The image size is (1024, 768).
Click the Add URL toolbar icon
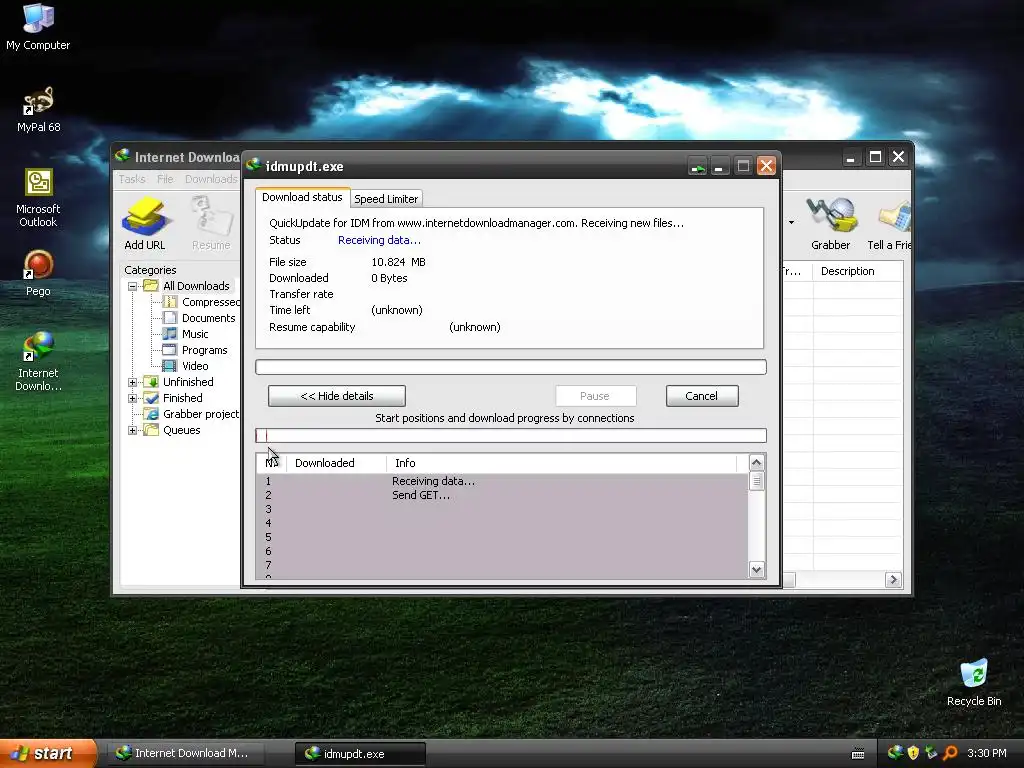coord(145,224)
